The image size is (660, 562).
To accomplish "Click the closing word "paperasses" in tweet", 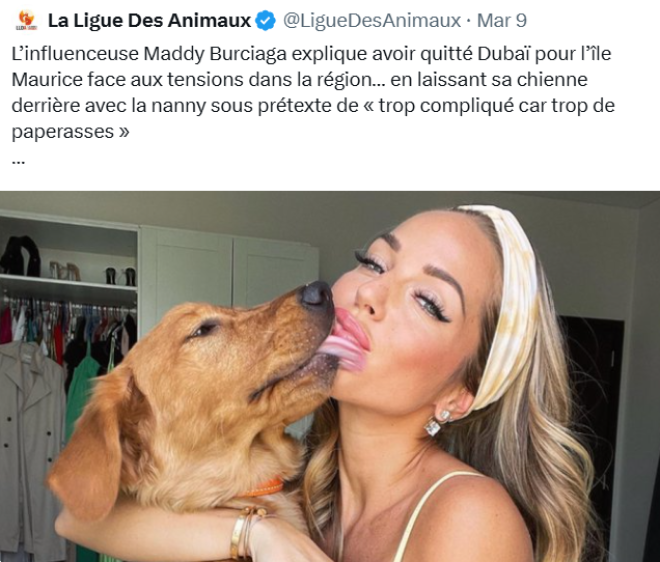I will [x=62, y=132].
